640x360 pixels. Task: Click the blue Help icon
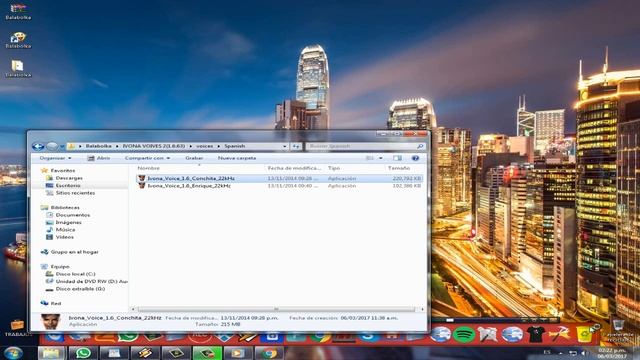pyautogui.click(x=415, y=158)
